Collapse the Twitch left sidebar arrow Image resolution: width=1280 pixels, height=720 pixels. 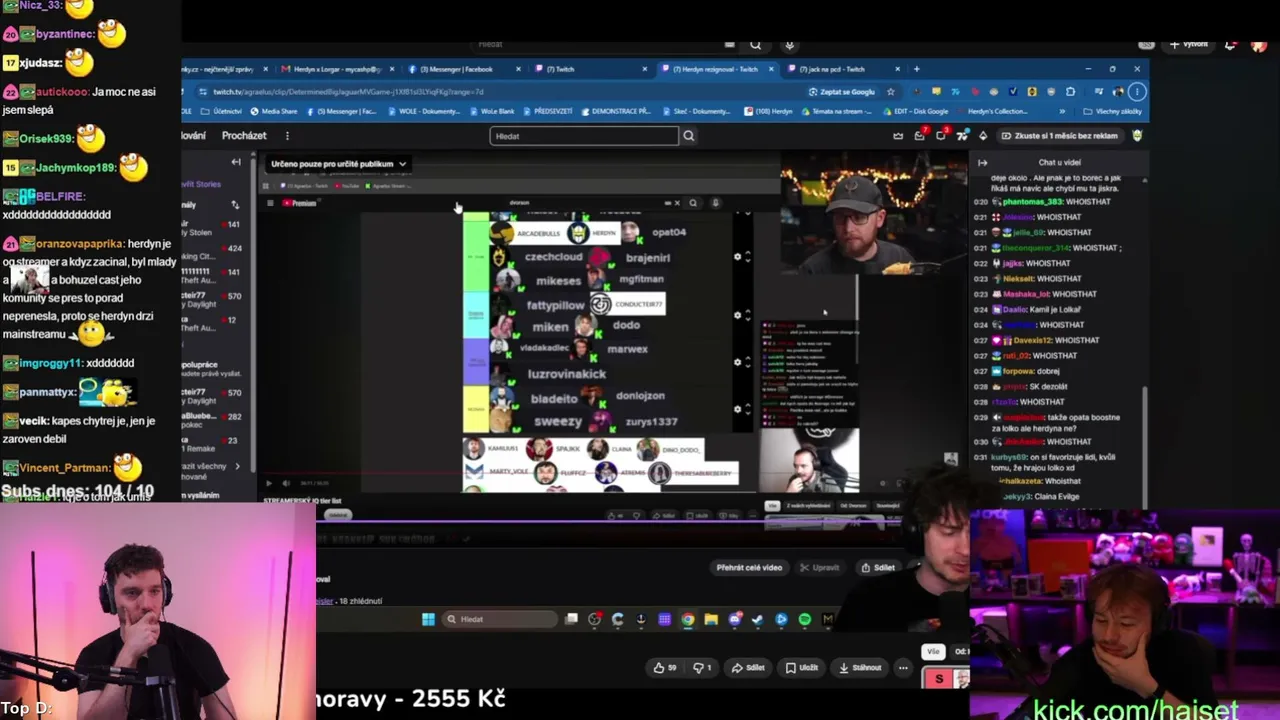click(x=236, y=162)
